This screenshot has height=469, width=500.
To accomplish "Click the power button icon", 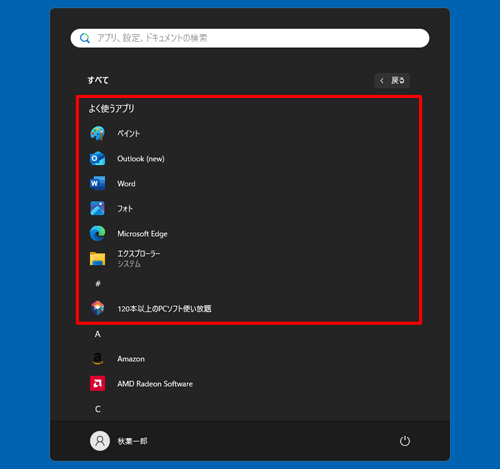I will point(405,441).
